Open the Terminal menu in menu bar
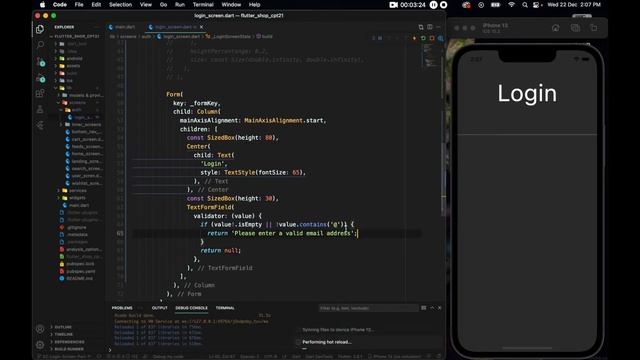The image size is (640, 360). tap(203, 5)
